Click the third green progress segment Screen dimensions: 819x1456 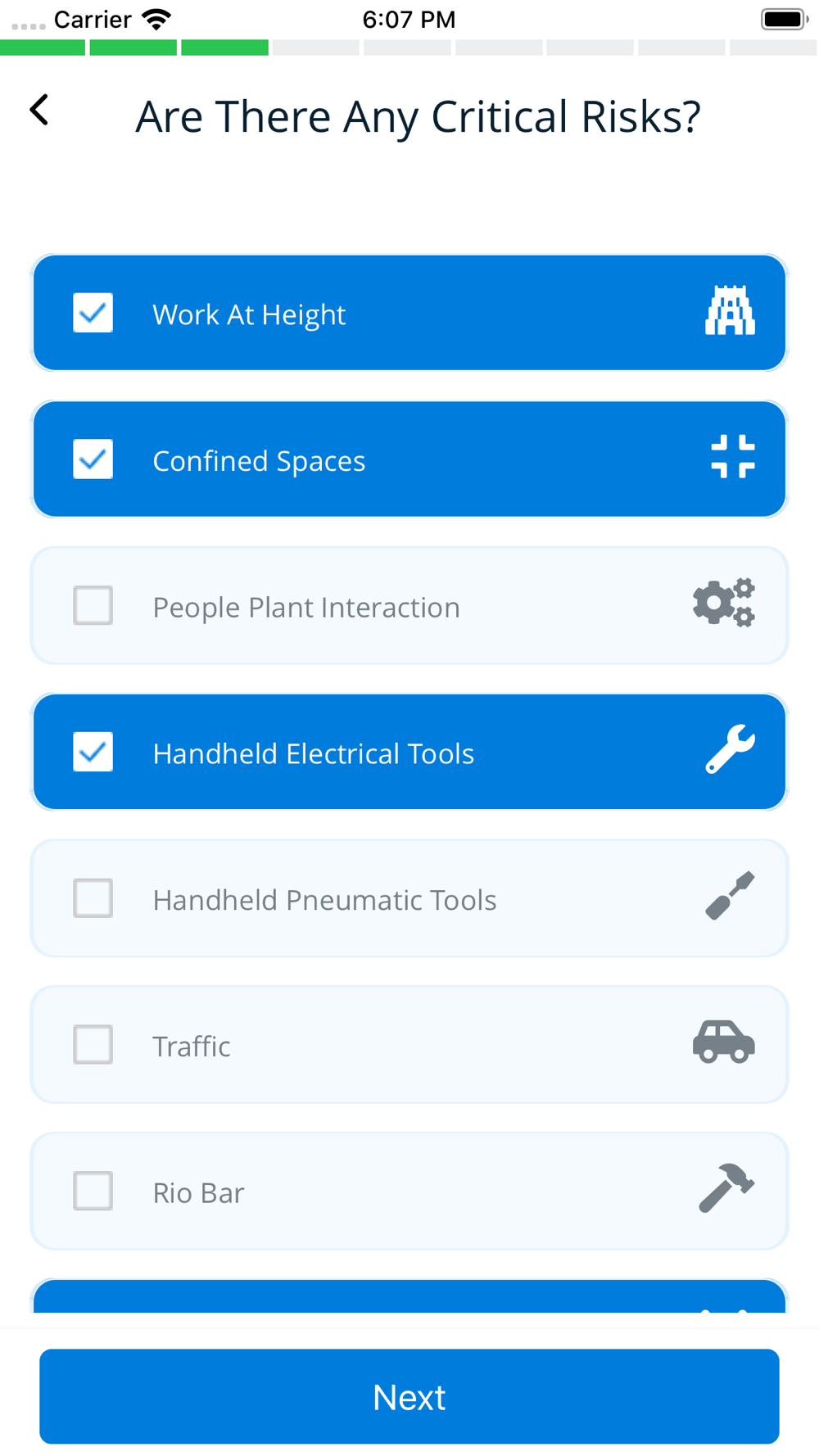click(224, 47)
